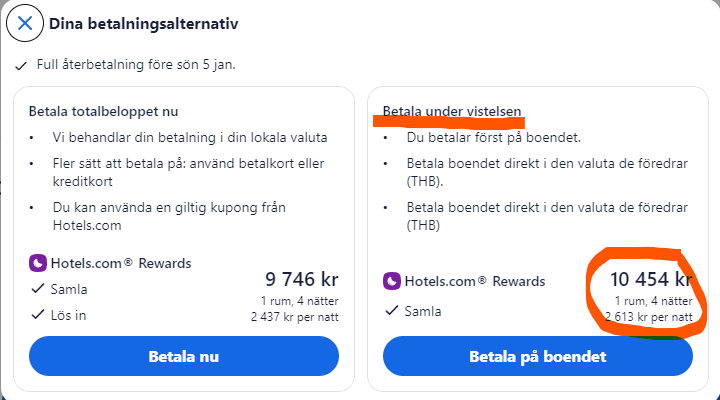Viewport: 720px width, 400px height.
Task: Click the Lös in checkmark icon
Action: pyautogui.click(x=38, y=316)
